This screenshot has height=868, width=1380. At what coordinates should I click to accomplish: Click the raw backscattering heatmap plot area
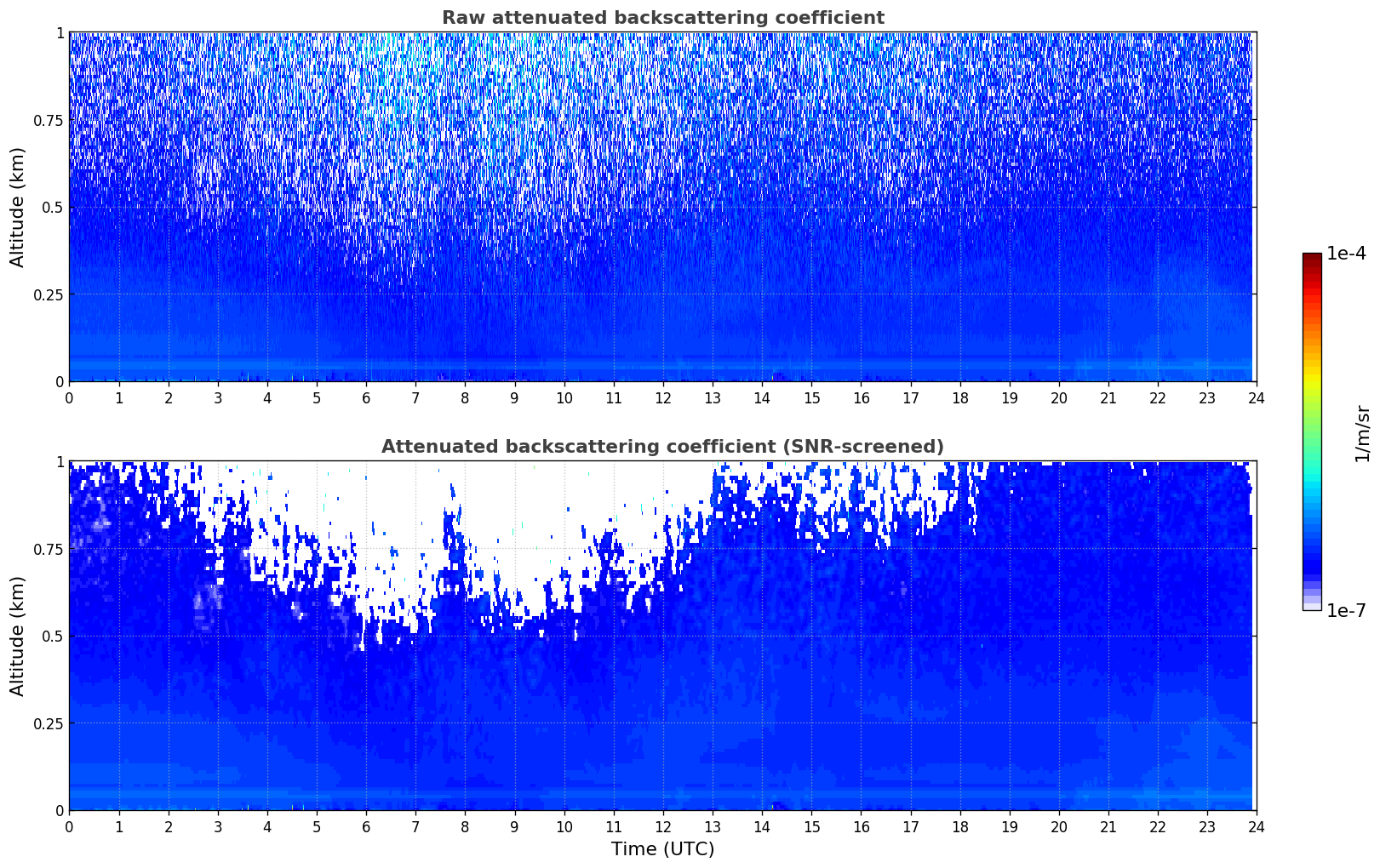coord(662,207)
